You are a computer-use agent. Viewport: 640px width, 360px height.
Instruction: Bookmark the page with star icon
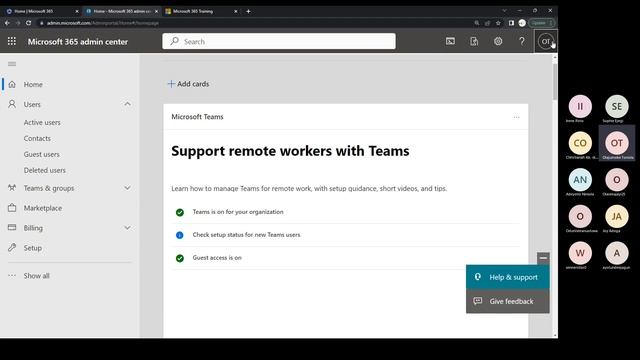498,23
